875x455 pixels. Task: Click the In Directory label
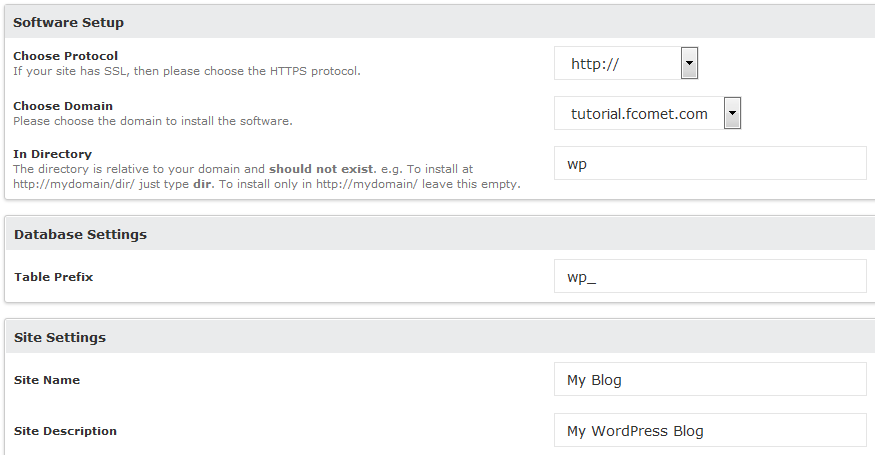click(53, 154)
